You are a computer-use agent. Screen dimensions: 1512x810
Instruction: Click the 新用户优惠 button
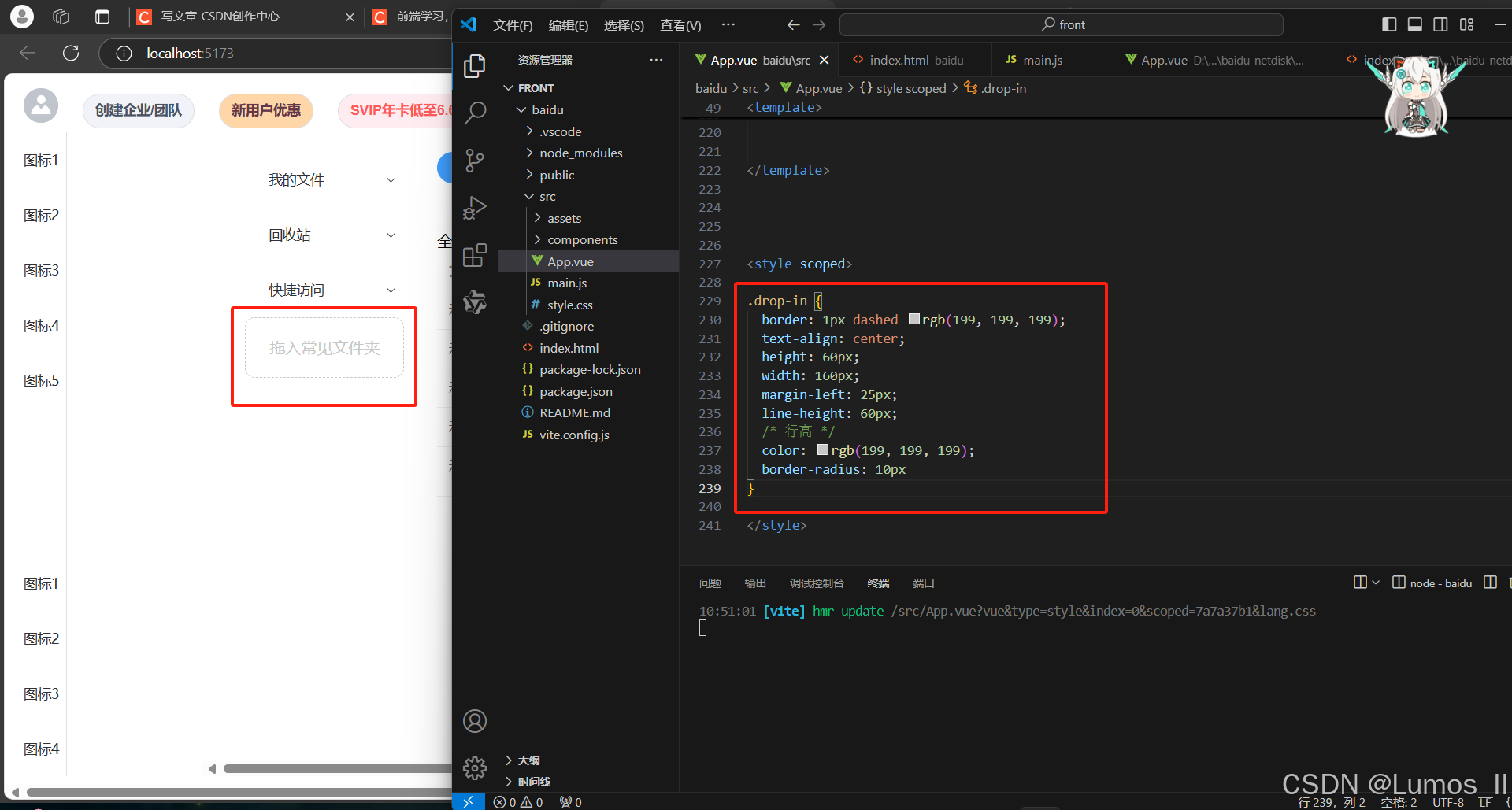pyautogui.click(x=266, y=110)
